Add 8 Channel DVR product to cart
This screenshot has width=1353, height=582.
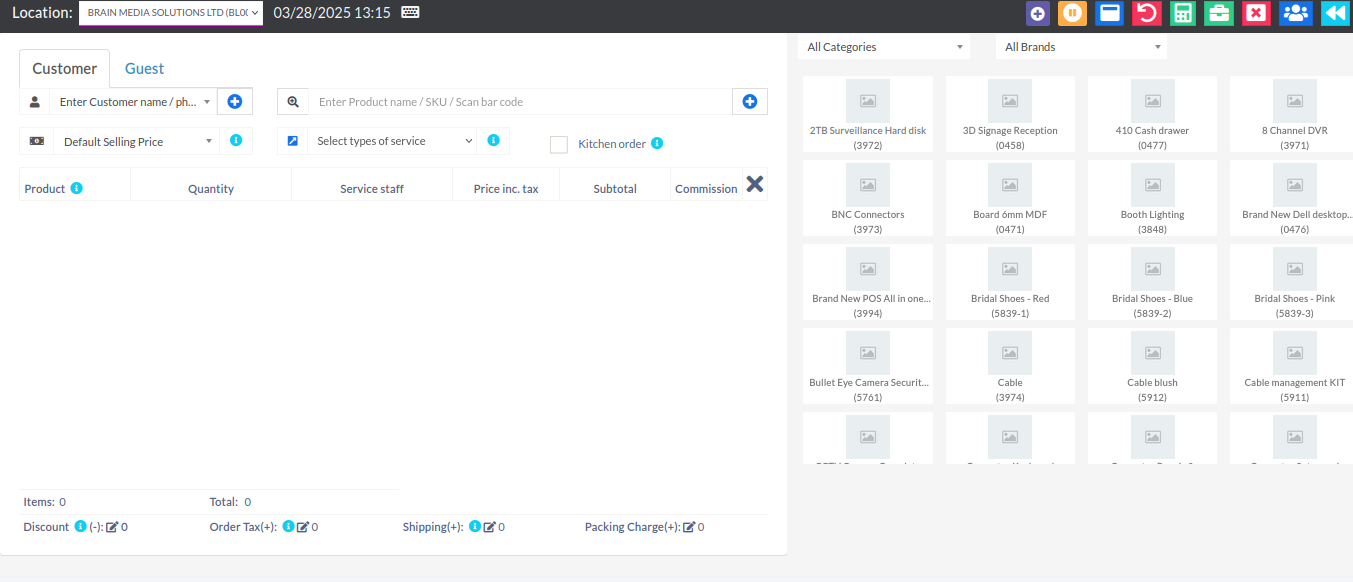coord(1294,114)
